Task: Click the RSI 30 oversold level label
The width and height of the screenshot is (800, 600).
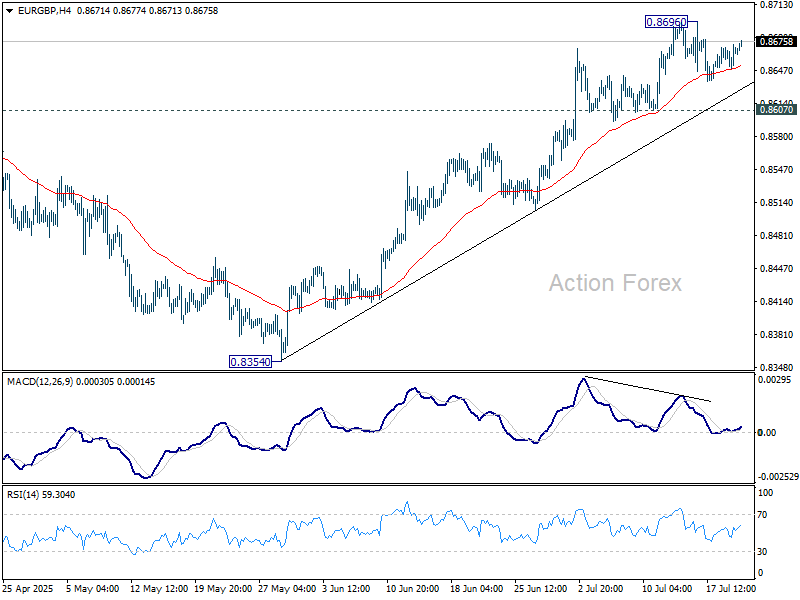Action: coord(762,552)
